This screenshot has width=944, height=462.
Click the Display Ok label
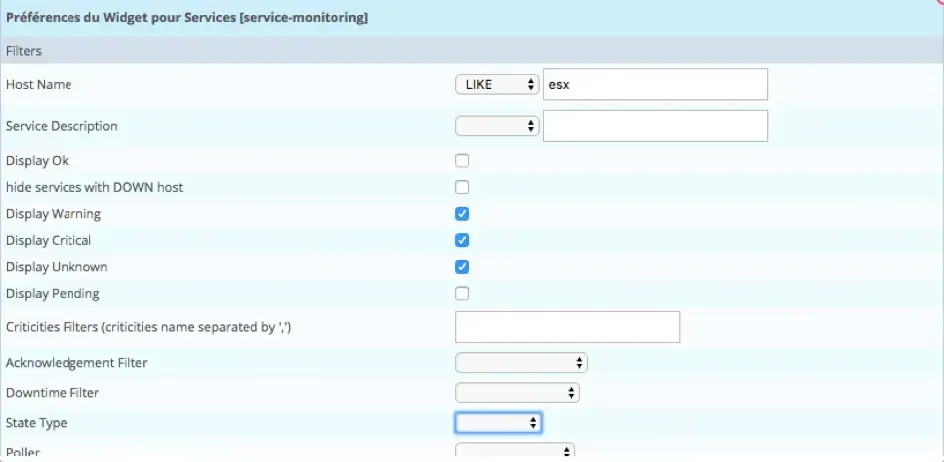coord(37,161)
